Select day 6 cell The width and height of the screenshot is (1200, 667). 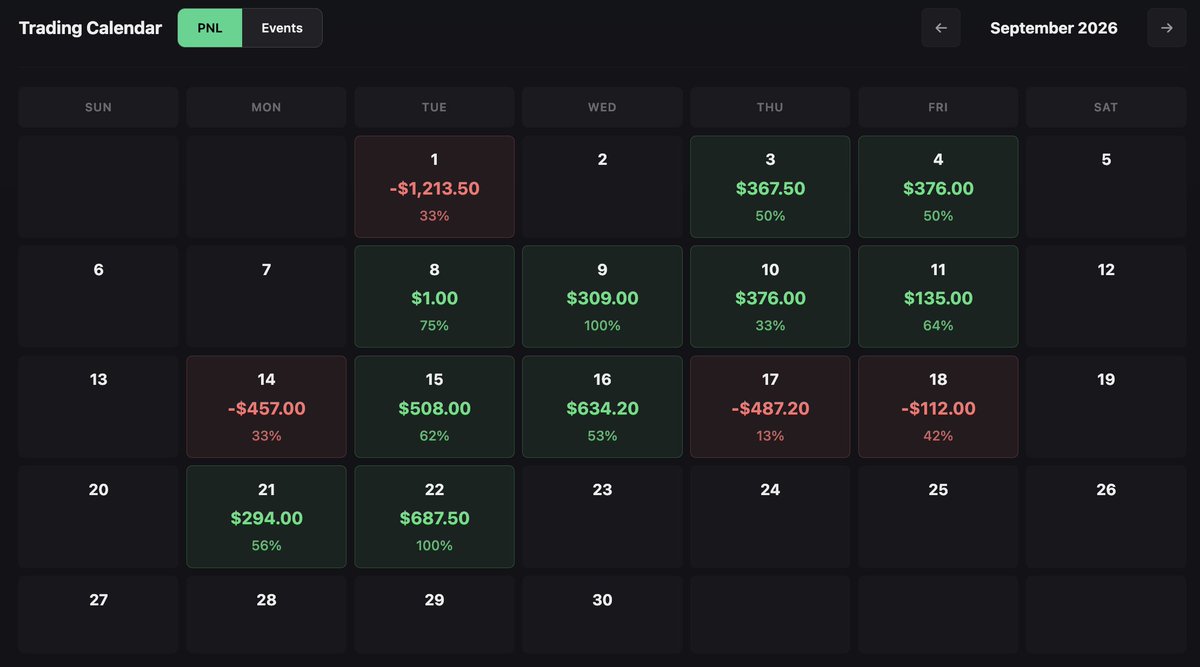[x=98, y=297]
